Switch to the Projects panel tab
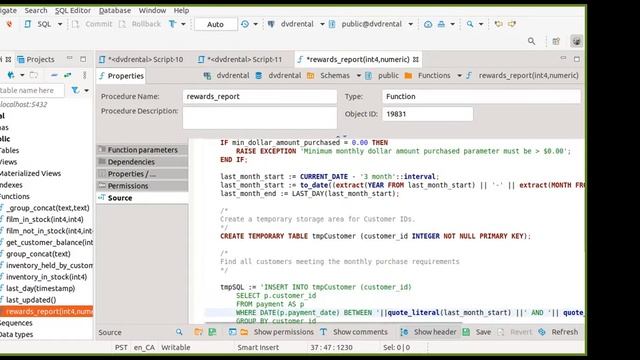This screenshot has height=360, width=640. coord(36,59)
